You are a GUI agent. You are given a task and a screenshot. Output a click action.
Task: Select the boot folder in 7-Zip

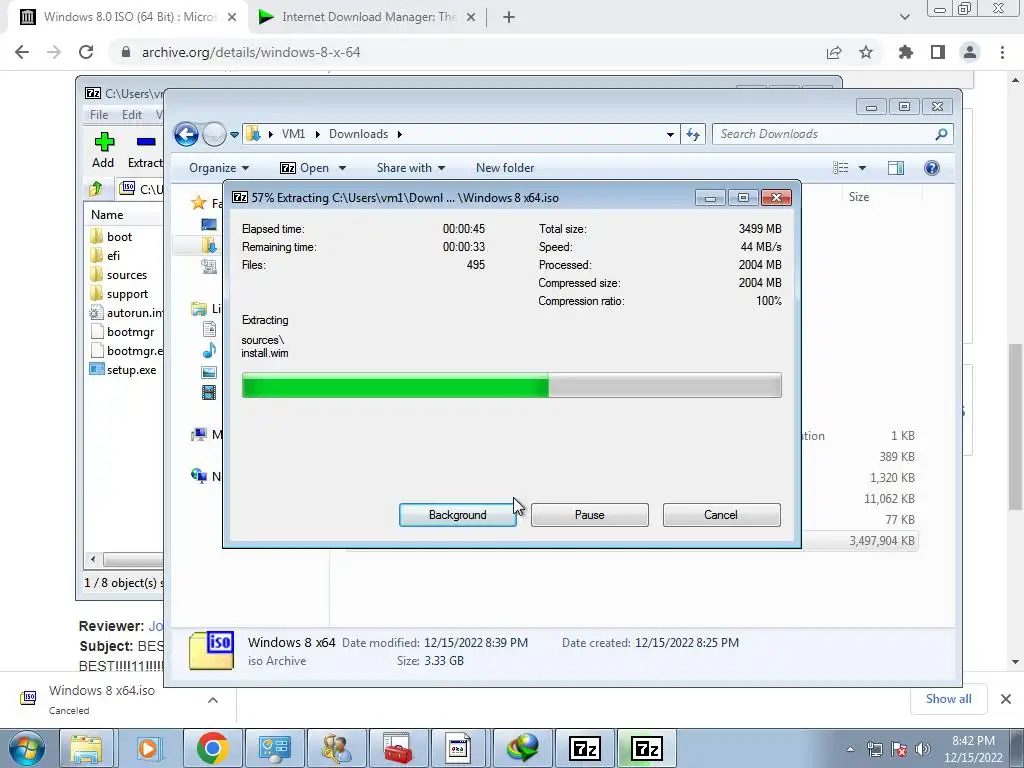[111, 236]
